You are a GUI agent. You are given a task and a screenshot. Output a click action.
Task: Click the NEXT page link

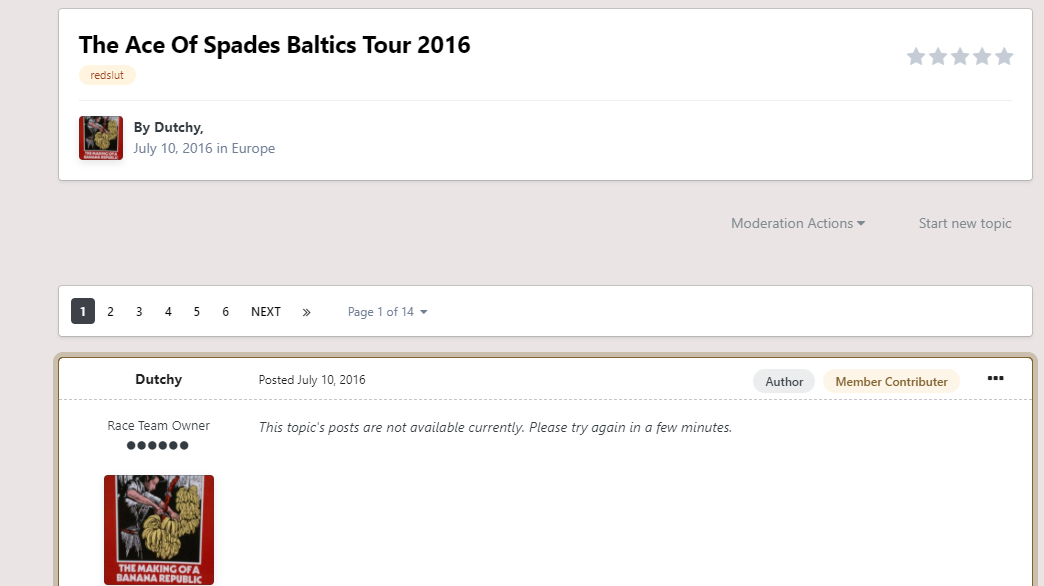point(266,312)
